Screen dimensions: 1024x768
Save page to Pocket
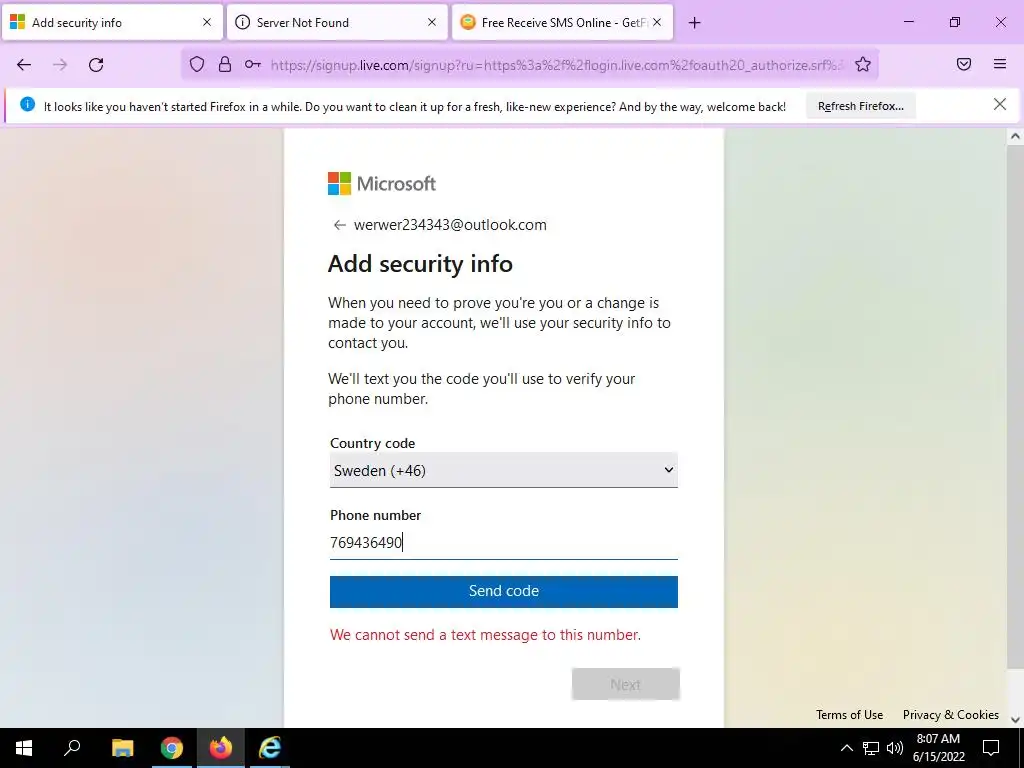pyautogui.click(x=964, y=64)
